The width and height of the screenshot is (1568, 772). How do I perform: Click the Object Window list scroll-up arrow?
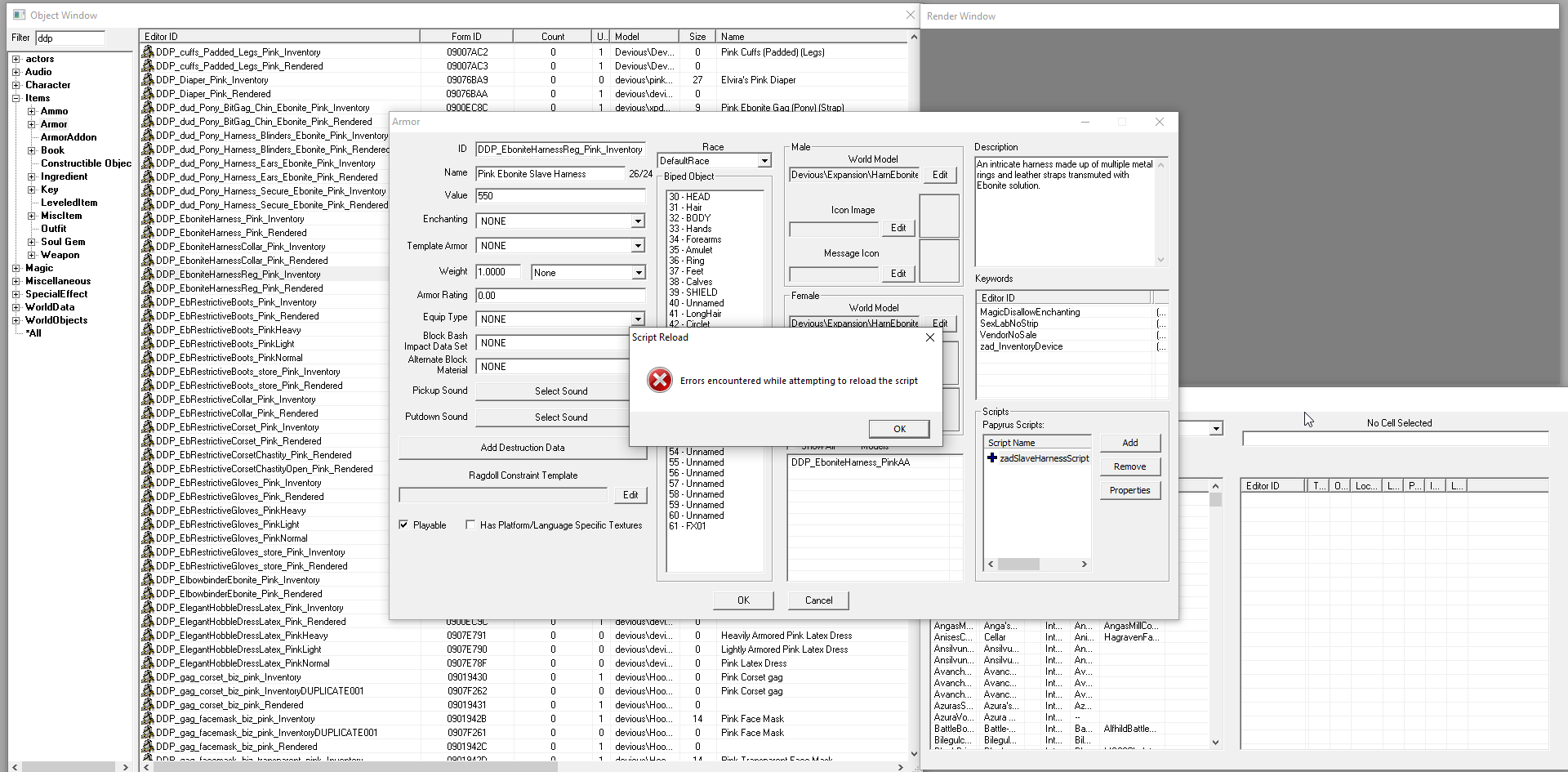914,37
